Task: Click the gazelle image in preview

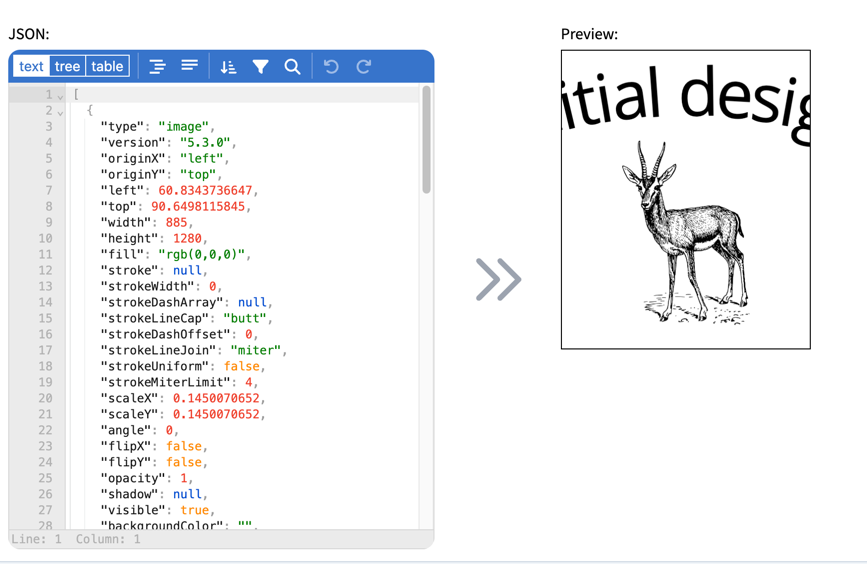Action: (x=686, y=232)
